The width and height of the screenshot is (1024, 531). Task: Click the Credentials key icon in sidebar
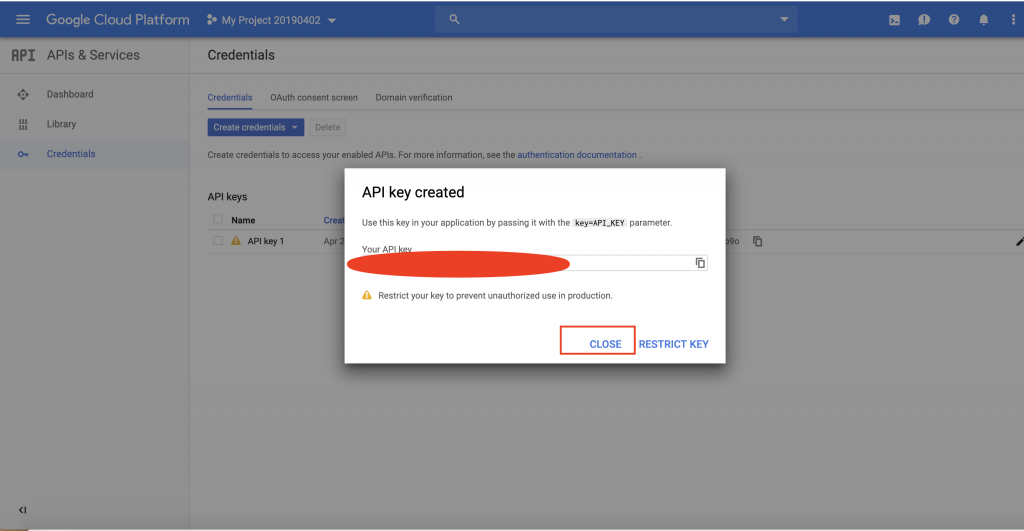(23, 154)
